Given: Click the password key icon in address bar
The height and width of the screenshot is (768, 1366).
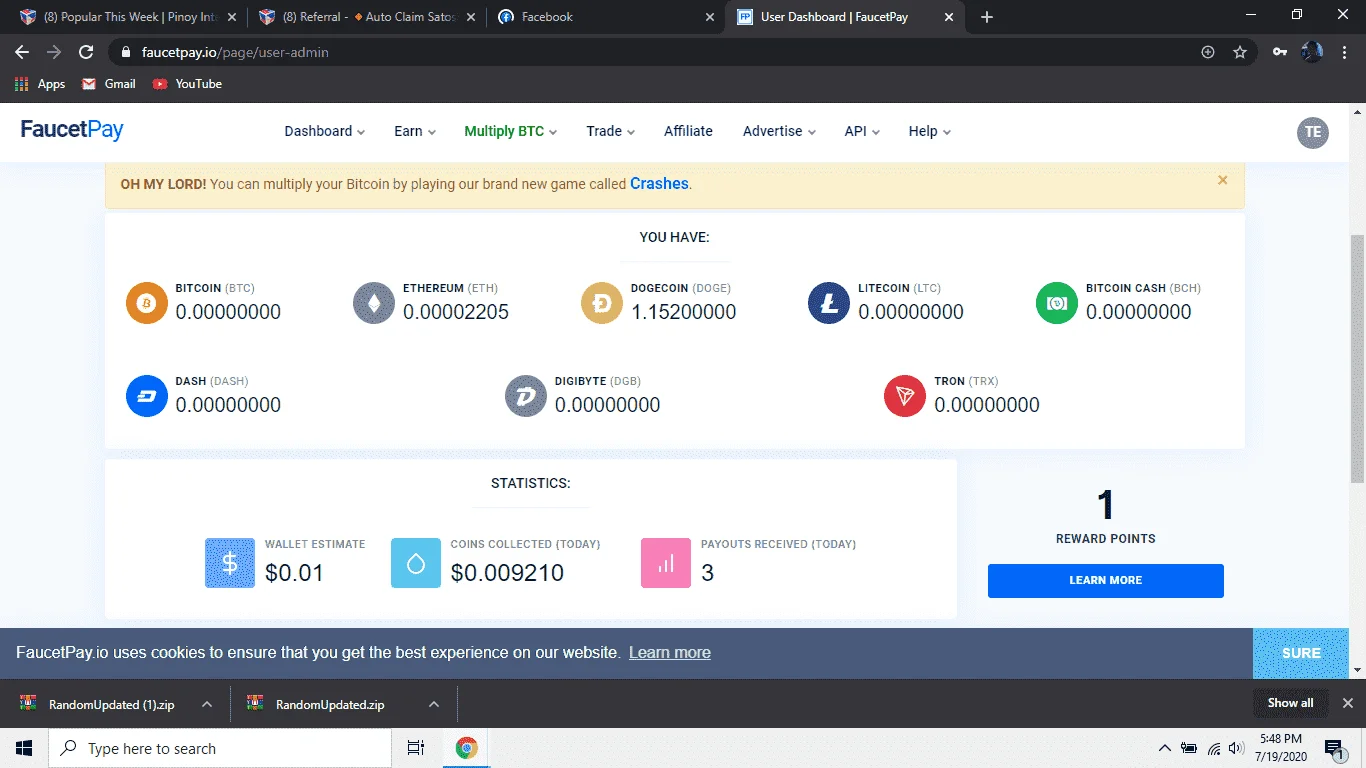Looking at the screenshot, I should point(1280,52).
